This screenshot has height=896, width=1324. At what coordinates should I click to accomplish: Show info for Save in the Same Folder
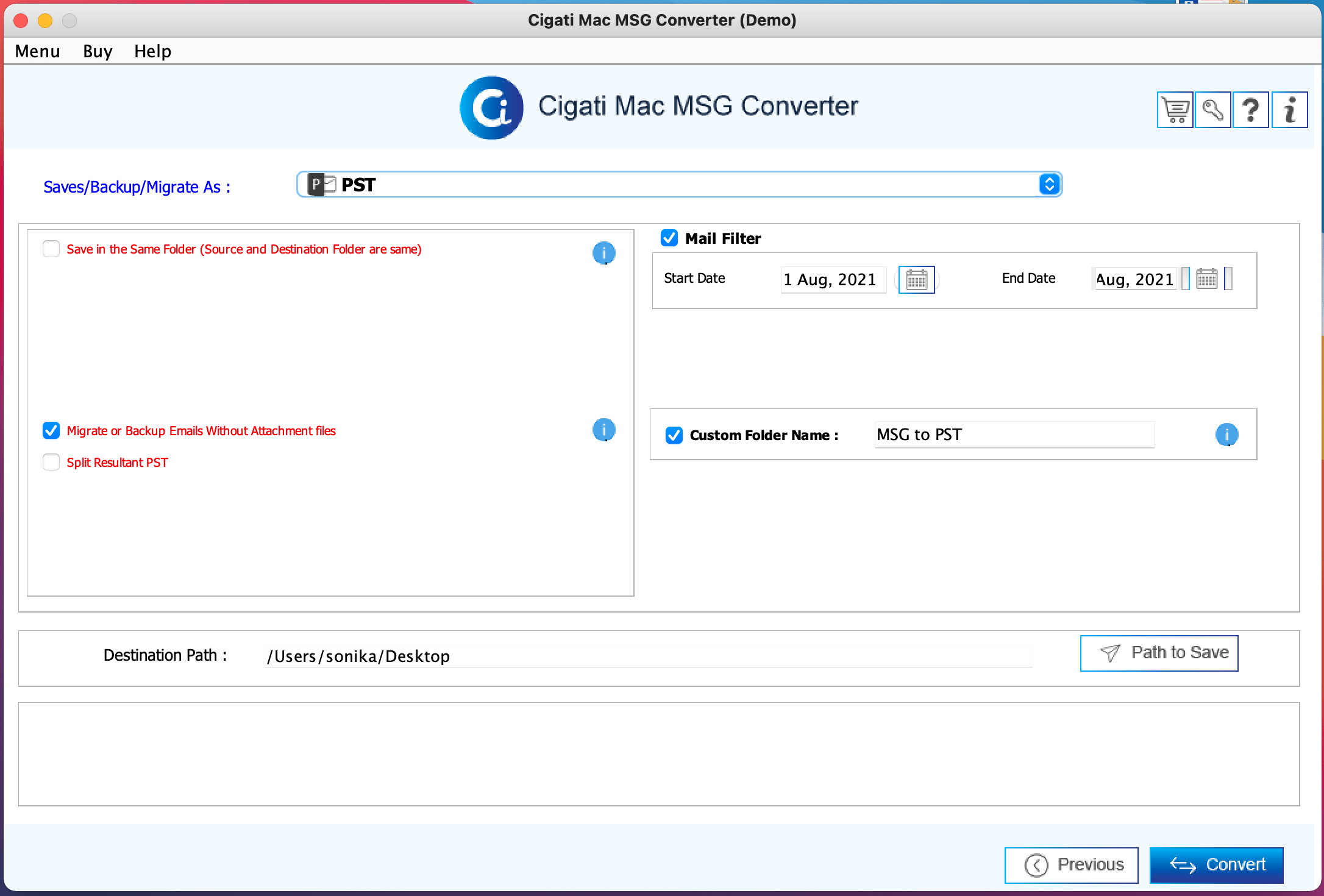(603, 252)
